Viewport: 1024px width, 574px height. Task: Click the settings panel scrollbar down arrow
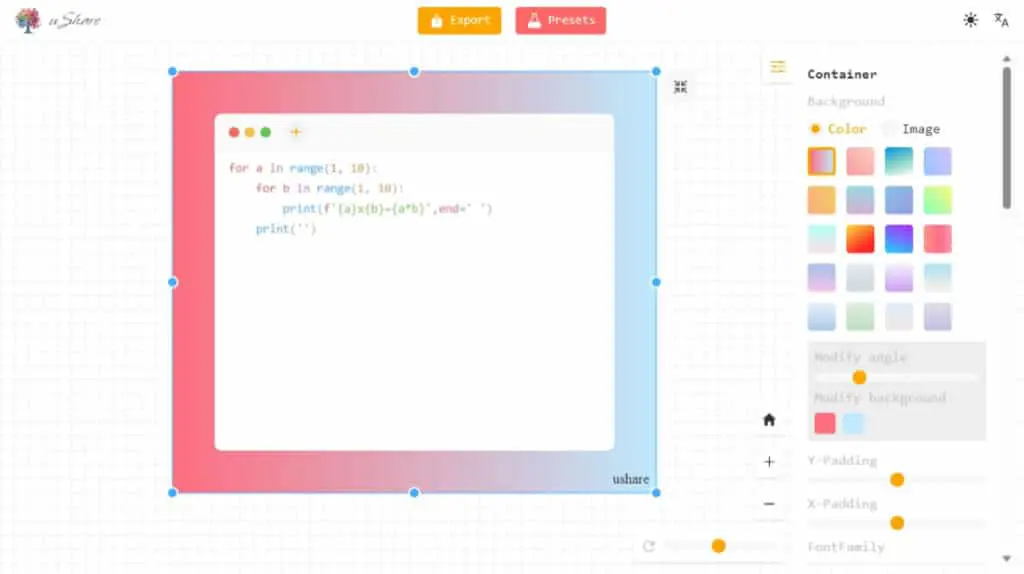1006,558
